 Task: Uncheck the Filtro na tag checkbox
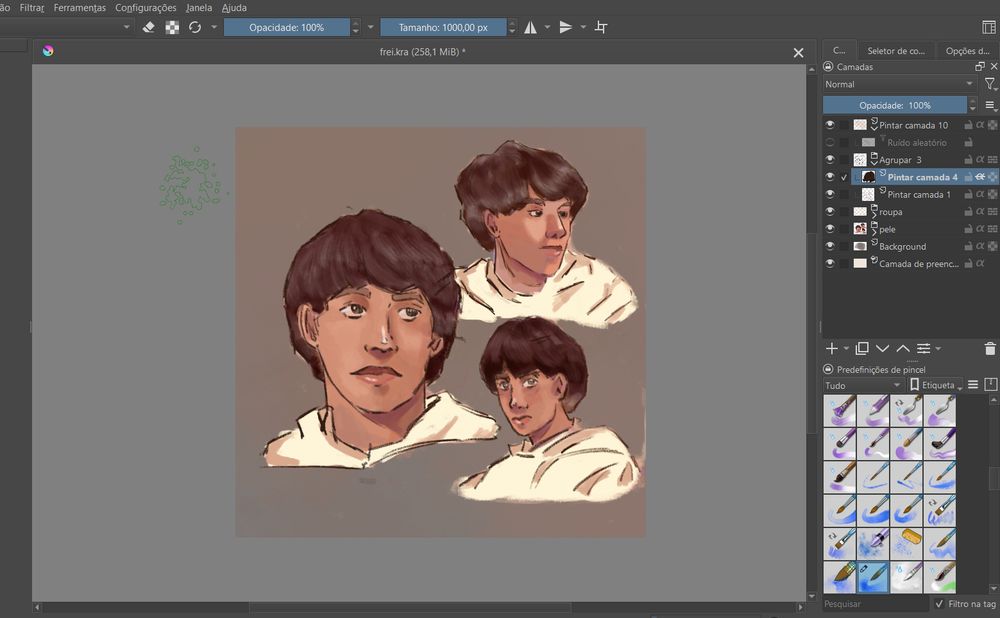939,604
